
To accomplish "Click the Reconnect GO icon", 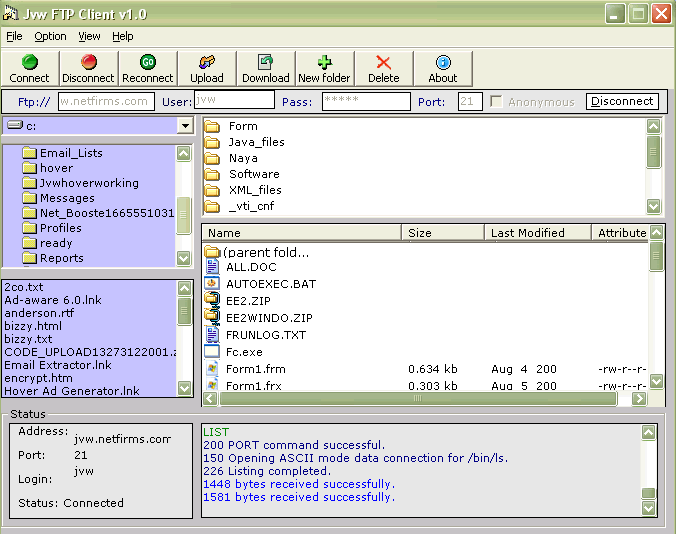I will coord(148,62).
